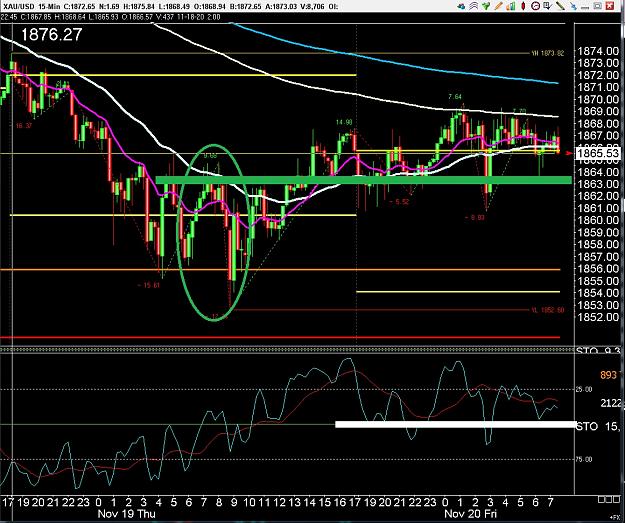Image resolution: width=625 pixels, height=523 pixels.
Task: Select the green marker pen tool
Action: coord(560,6)
